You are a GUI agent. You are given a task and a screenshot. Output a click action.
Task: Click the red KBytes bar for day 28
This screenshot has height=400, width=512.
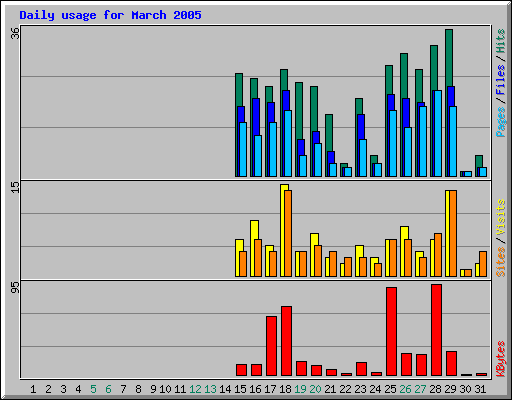[x=436, y=330]
